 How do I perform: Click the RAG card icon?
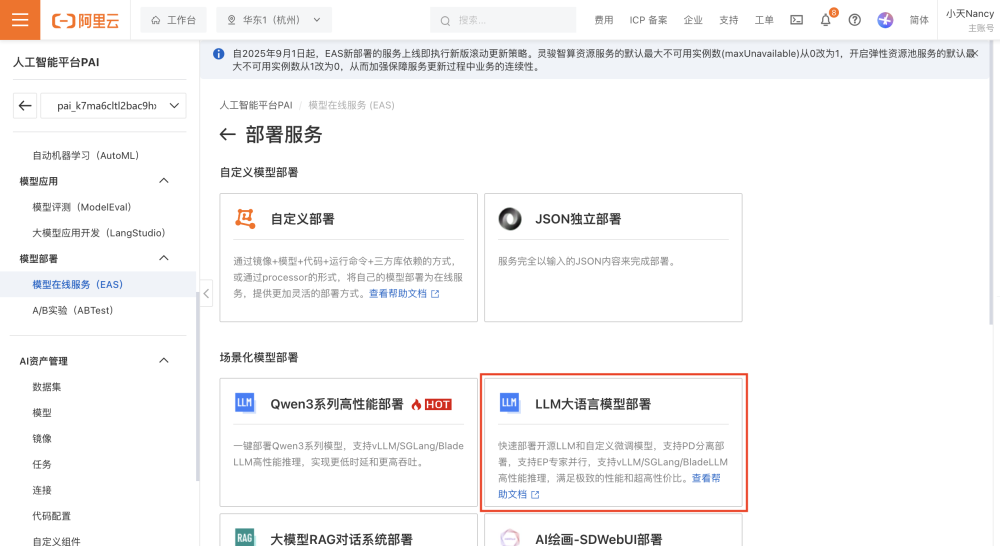coord(245,537)
